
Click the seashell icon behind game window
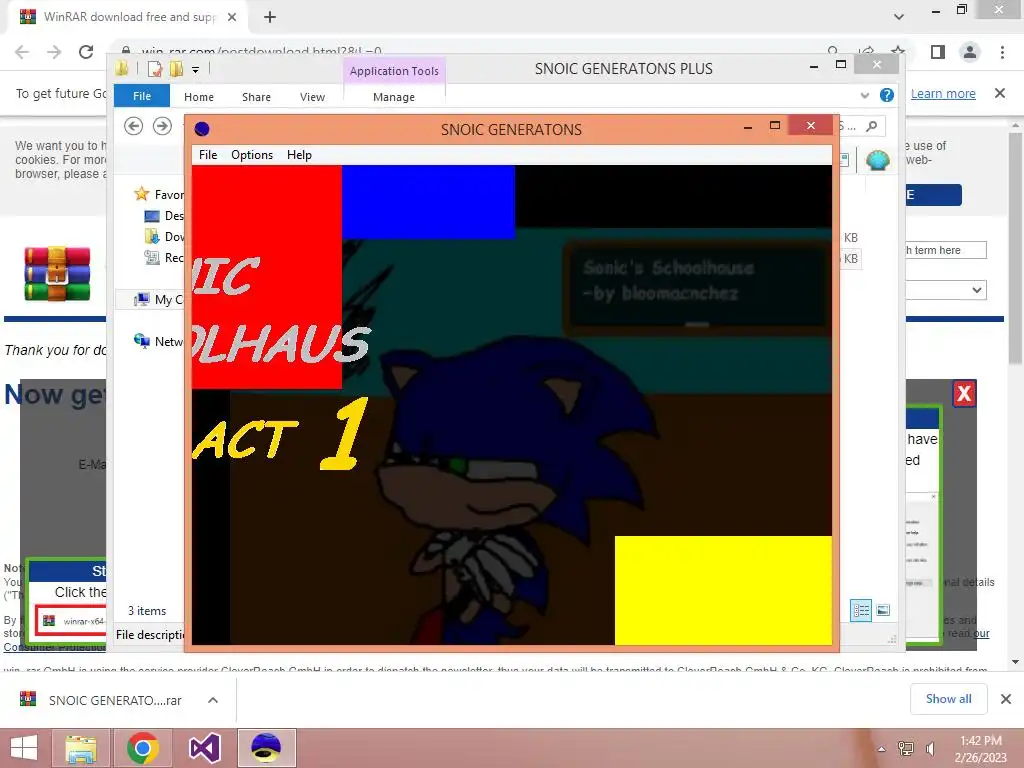tap(877, 159)
